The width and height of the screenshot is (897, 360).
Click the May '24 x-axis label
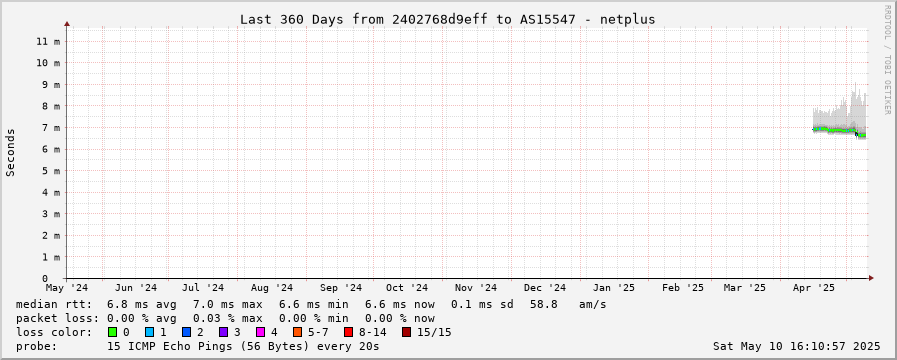[67, 288]
